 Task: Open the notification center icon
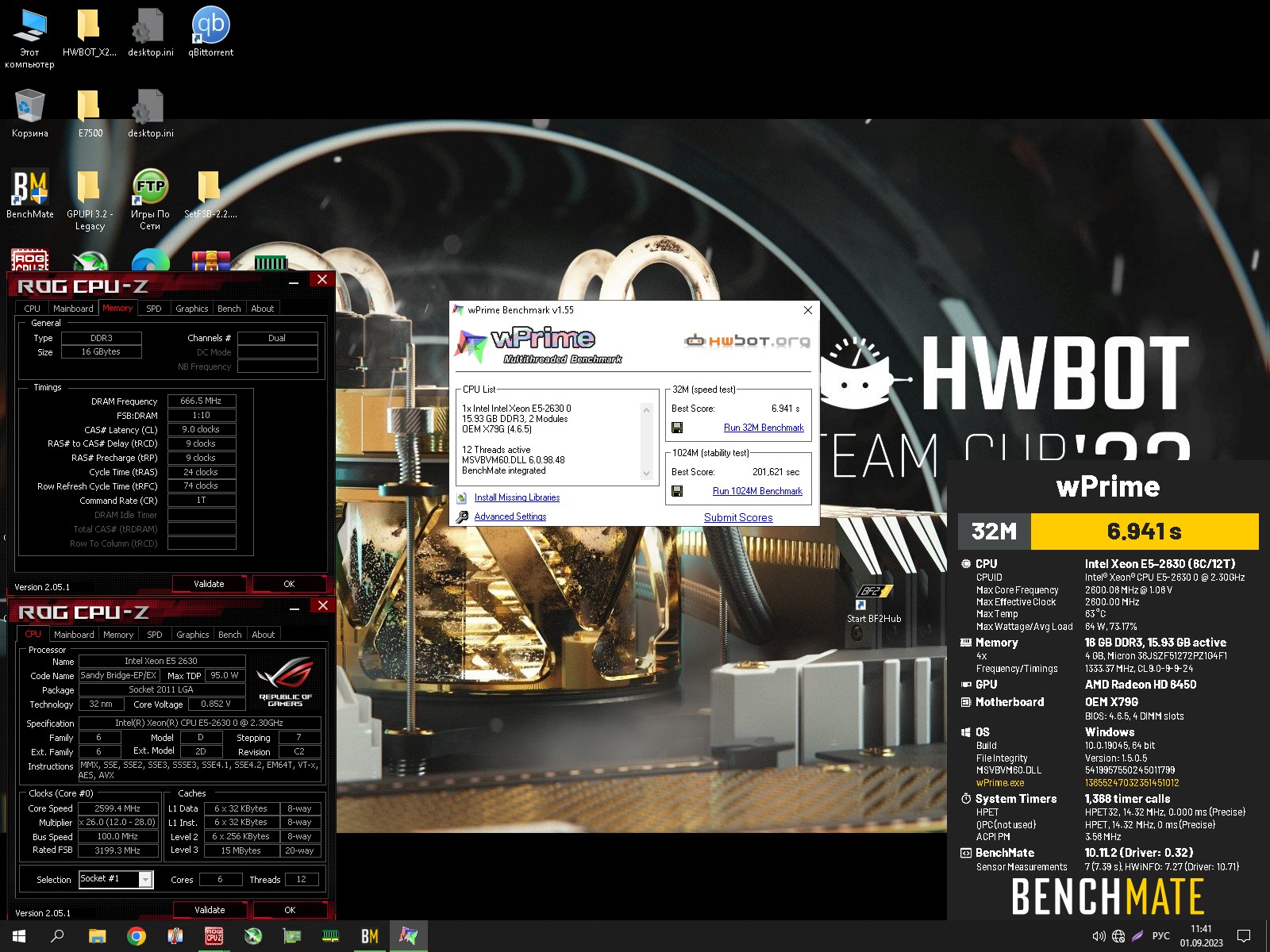1244,936
